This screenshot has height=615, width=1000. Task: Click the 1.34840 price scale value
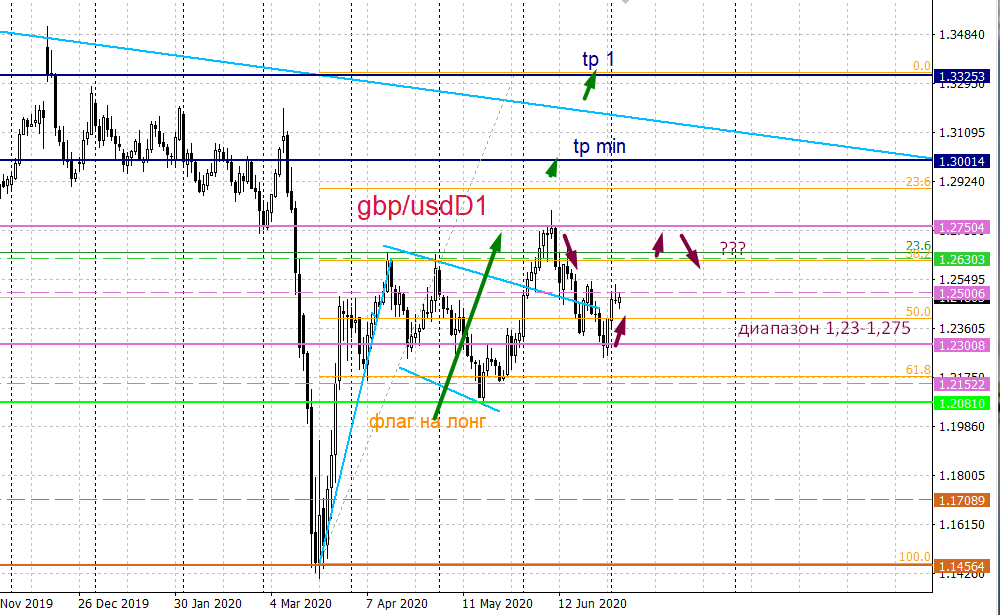(x=962, y=34)
